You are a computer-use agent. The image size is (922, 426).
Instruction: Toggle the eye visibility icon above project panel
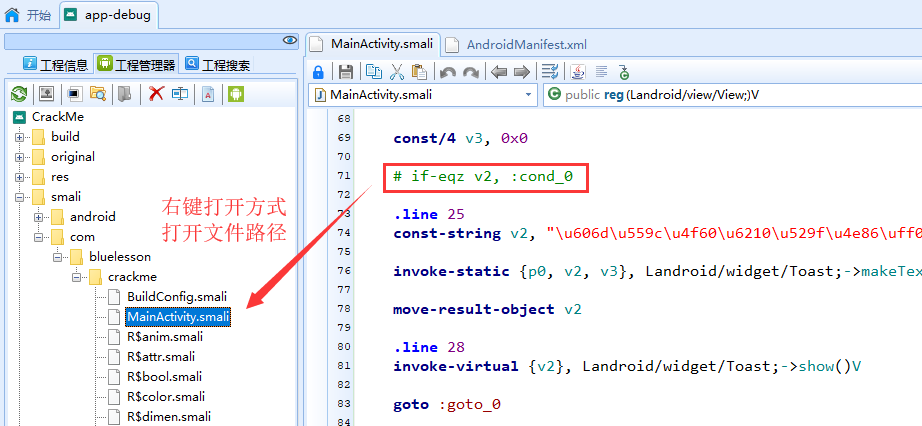[x=290, y=40]
